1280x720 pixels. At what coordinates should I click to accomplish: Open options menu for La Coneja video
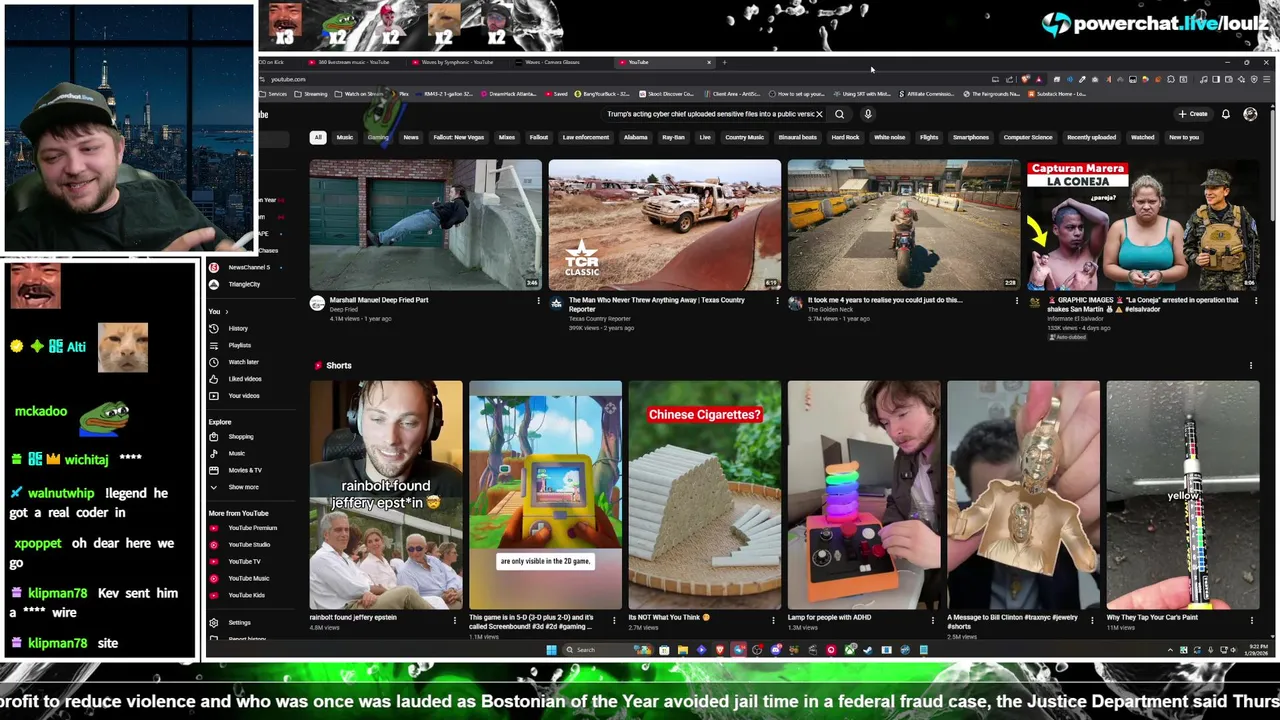[1256, 300]
